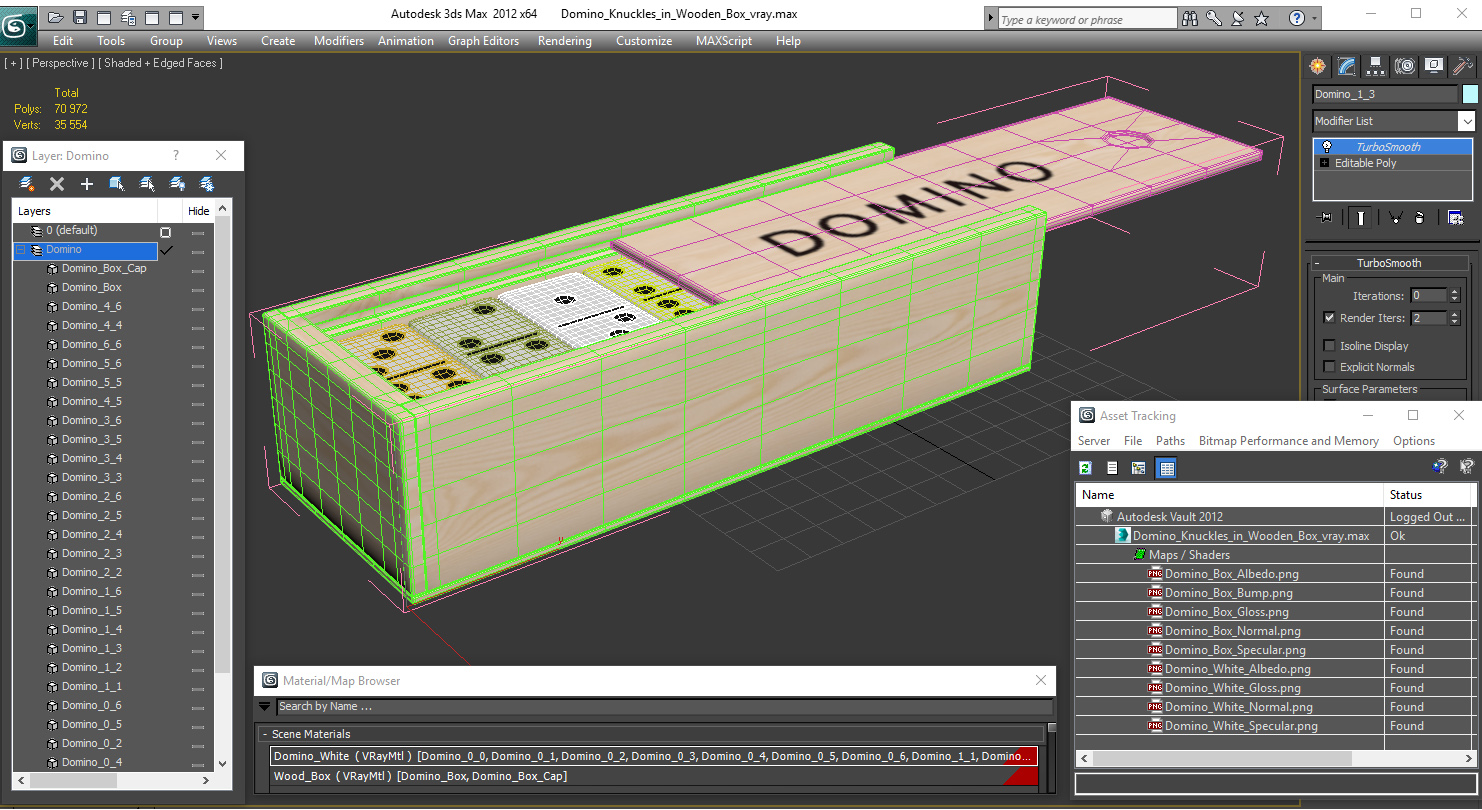The image size is (1482, 810).
Task: Click Highlight Selected Objects' Layers icon
Action: pos(147,184)
